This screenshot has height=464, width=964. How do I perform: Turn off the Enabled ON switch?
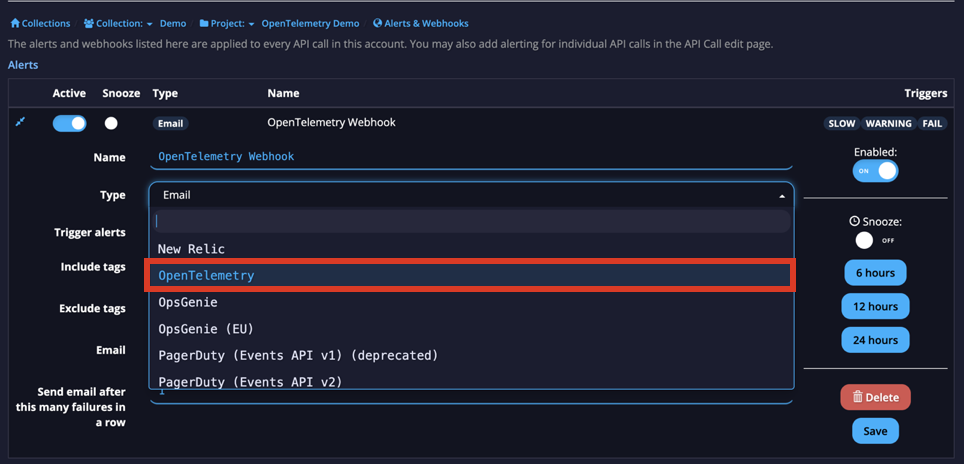coord(875,171)
